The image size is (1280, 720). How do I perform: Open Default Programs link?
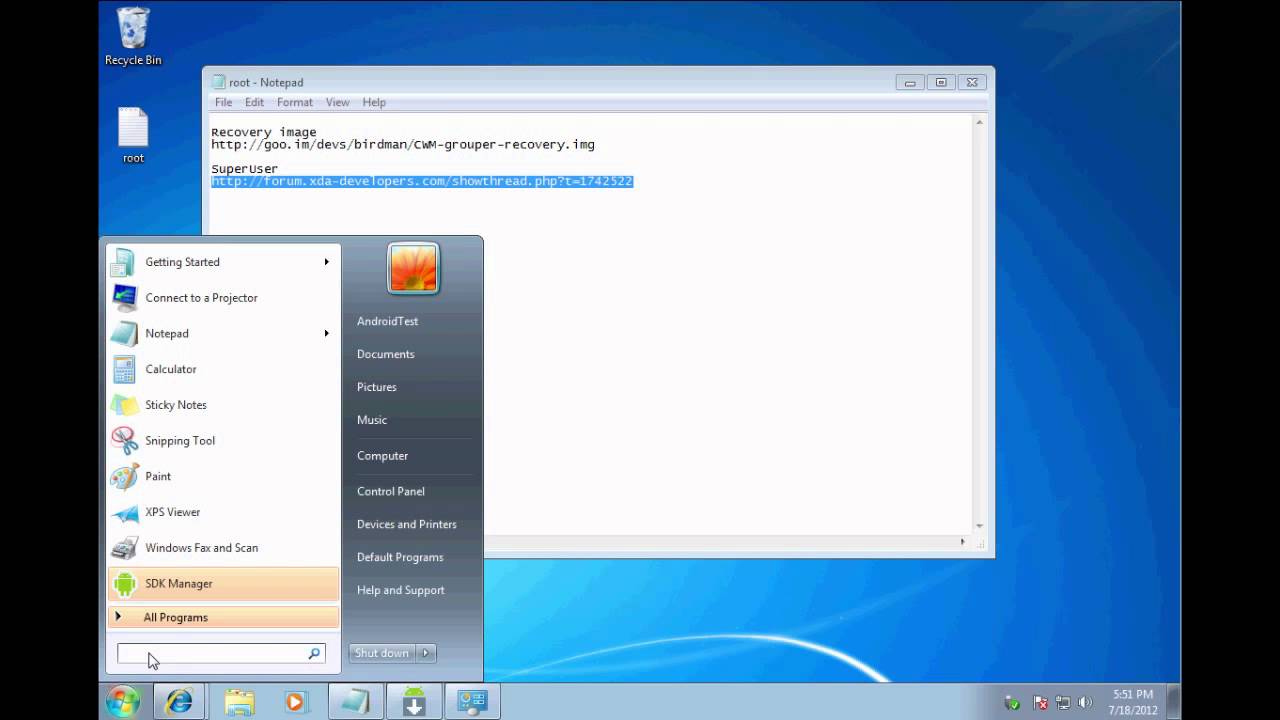[x=400, y=557]
